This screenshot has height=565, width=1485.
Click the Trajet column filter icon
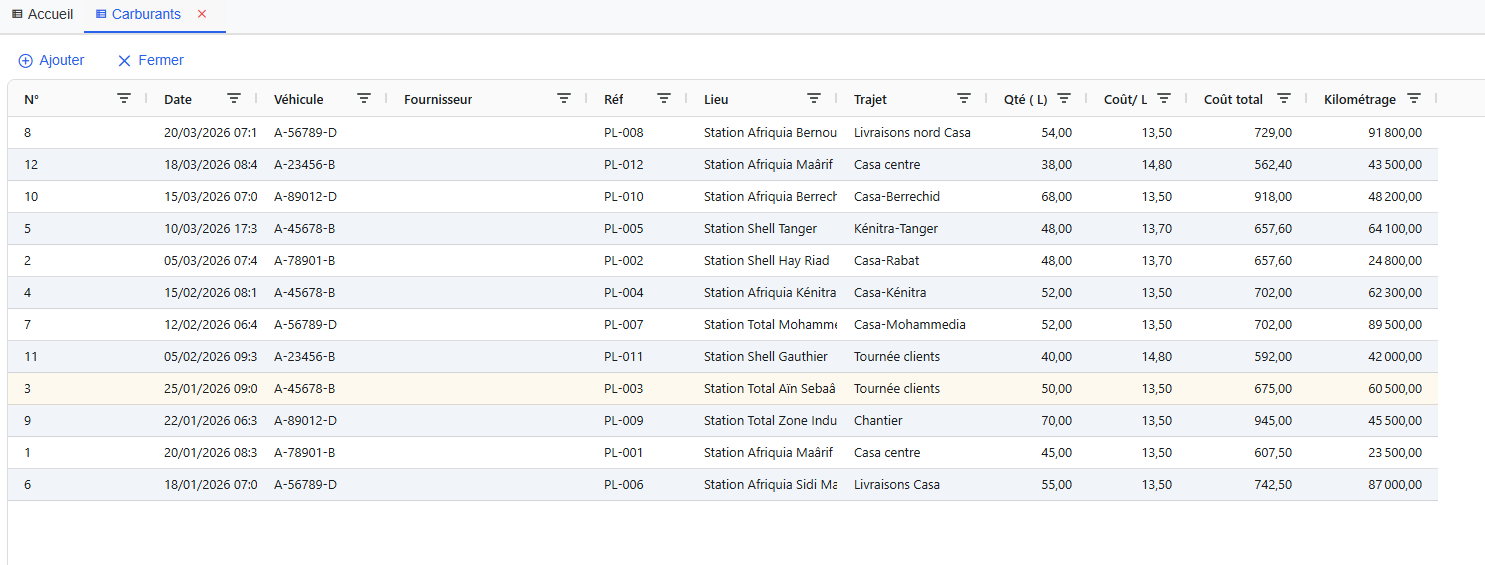click(964, 98)
